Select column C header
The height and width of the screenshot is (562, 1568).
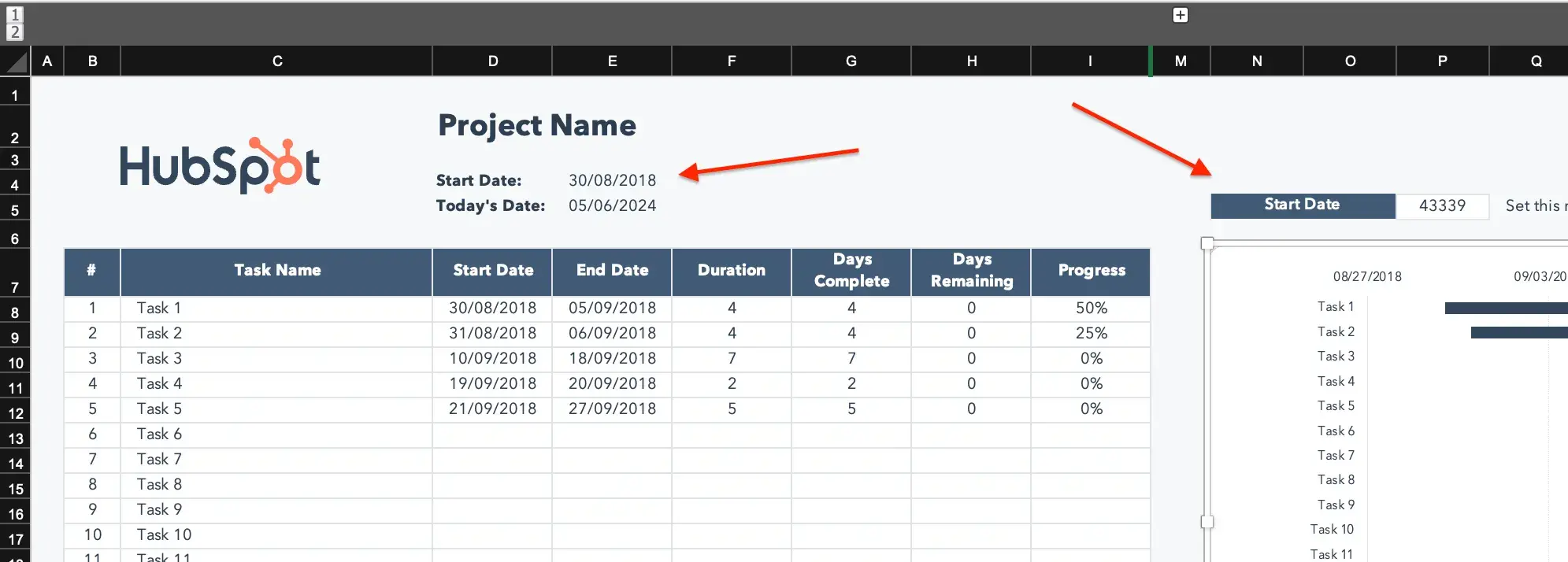click(276, 61)
